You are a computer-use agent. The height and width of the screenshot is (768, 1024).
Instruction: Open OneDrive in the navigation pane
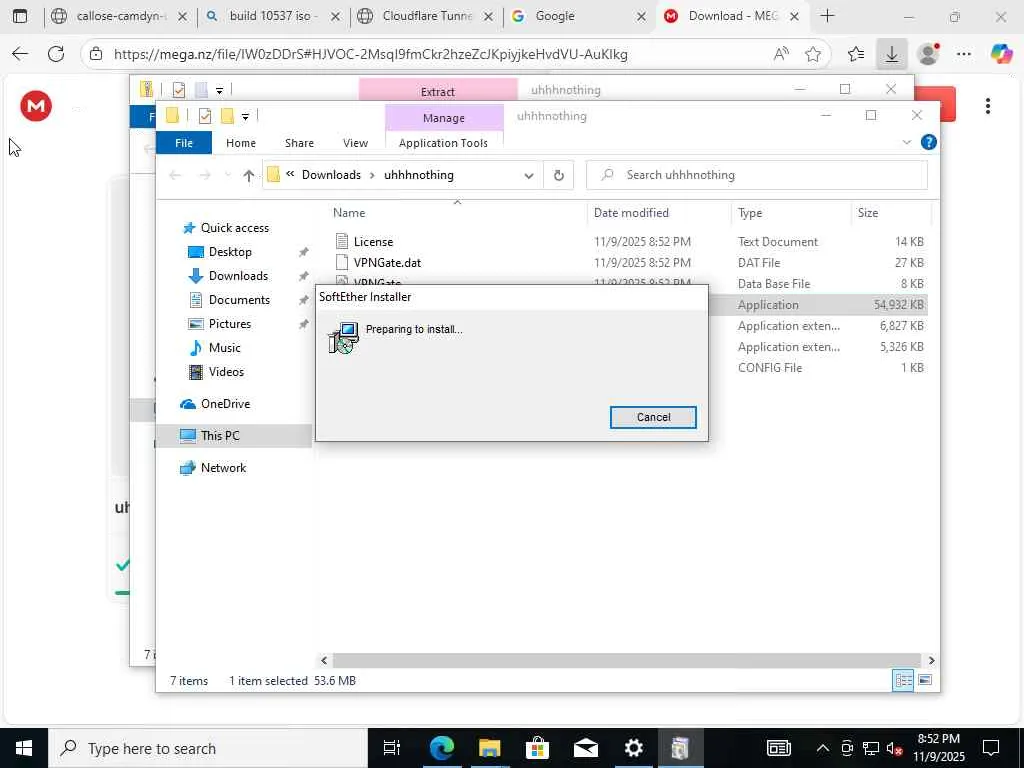coord(225,404)
